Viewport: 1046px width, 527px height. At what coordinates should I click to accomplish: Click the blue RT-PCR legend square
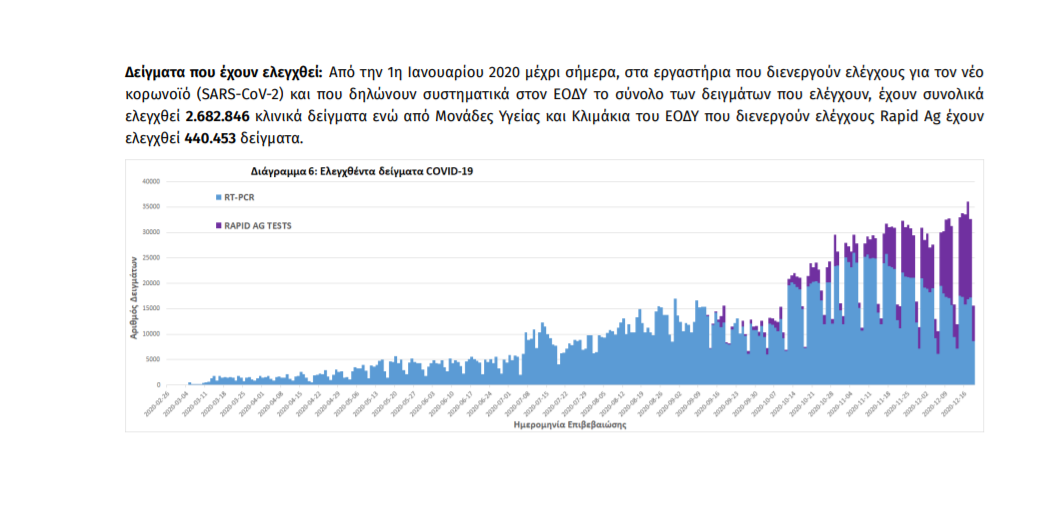(x=217, y=198)
